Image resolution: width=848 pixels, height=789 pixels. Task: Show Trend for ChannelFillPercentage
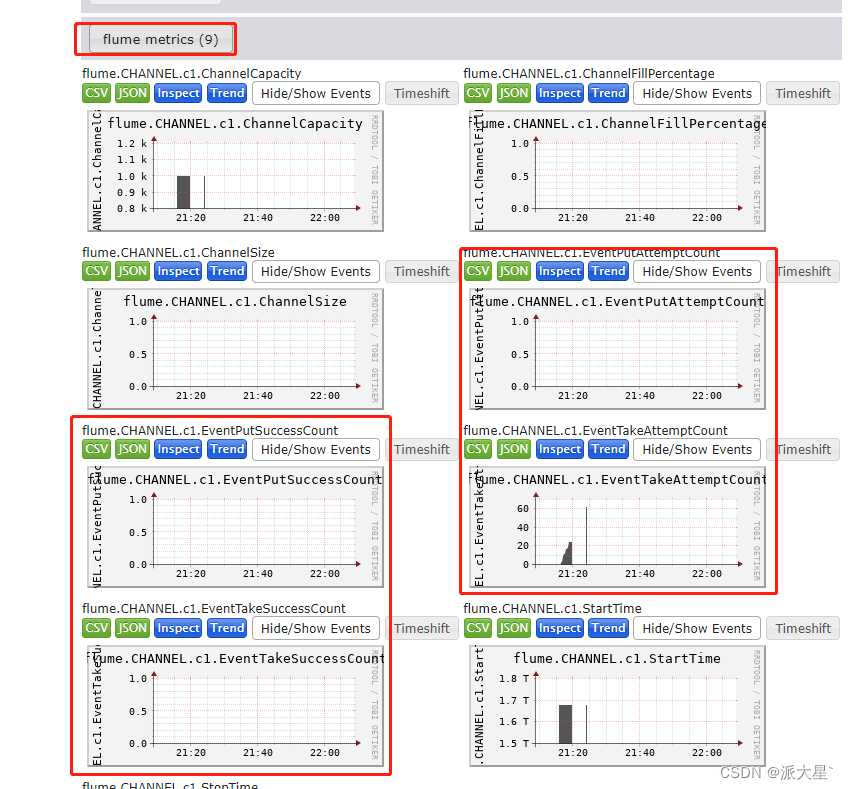tap(608, 93)
